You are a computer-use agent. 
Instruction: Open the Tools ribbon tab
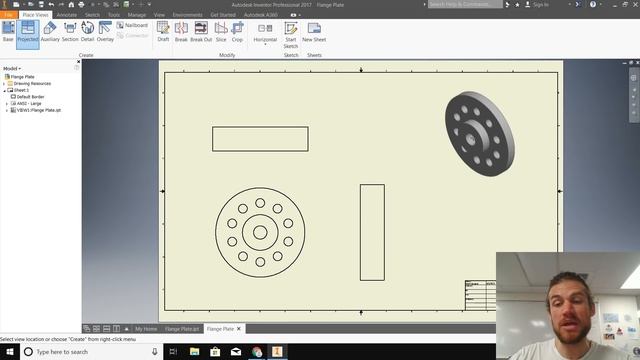point(114,15)
